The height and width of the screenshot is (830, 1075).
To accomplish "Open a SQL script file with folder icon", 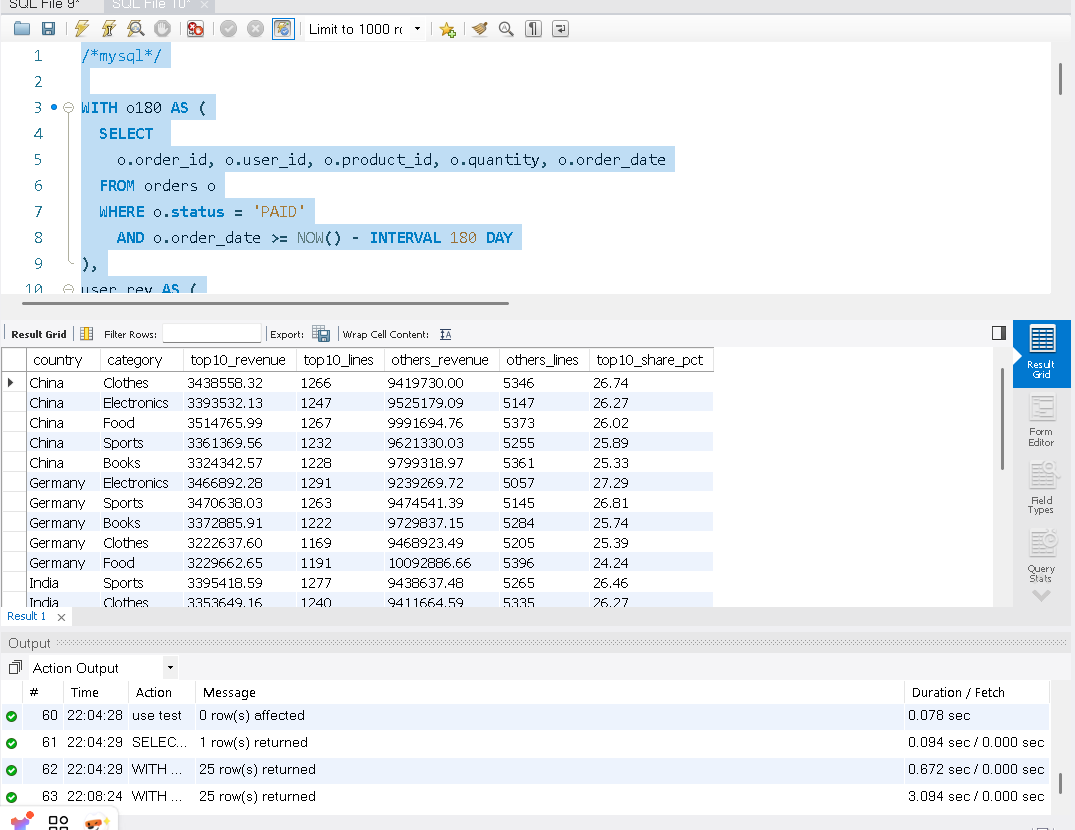I will (x=22, y=29).
